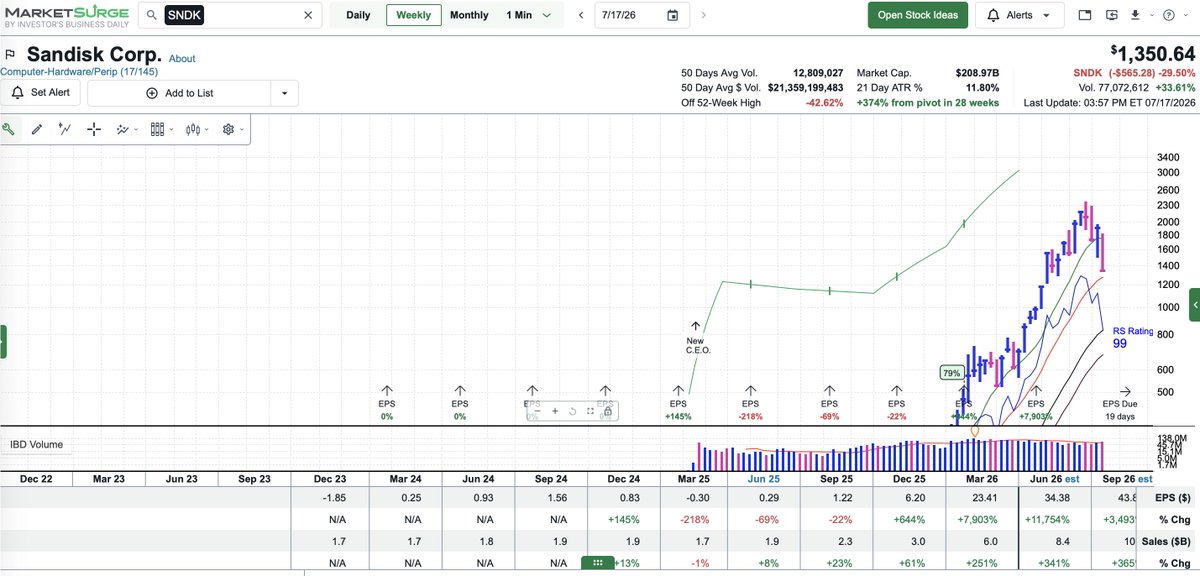Zoom out chart with minus icon

(538, 411)
